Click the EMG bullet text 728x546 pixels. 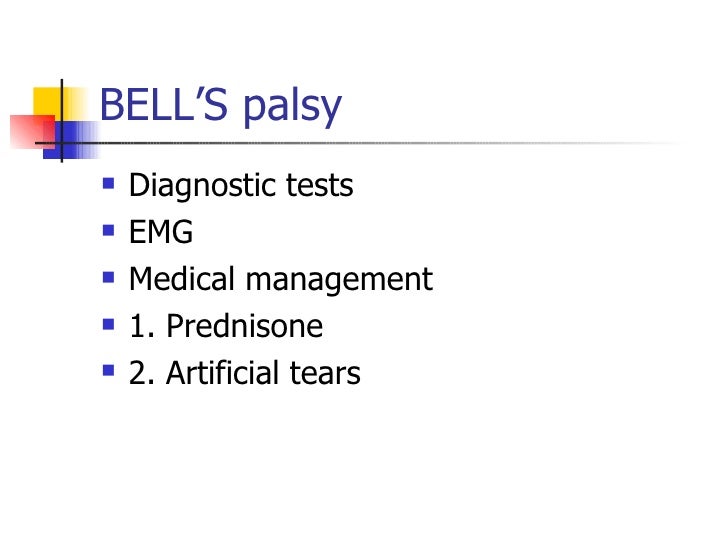click(x=161, y=231)
